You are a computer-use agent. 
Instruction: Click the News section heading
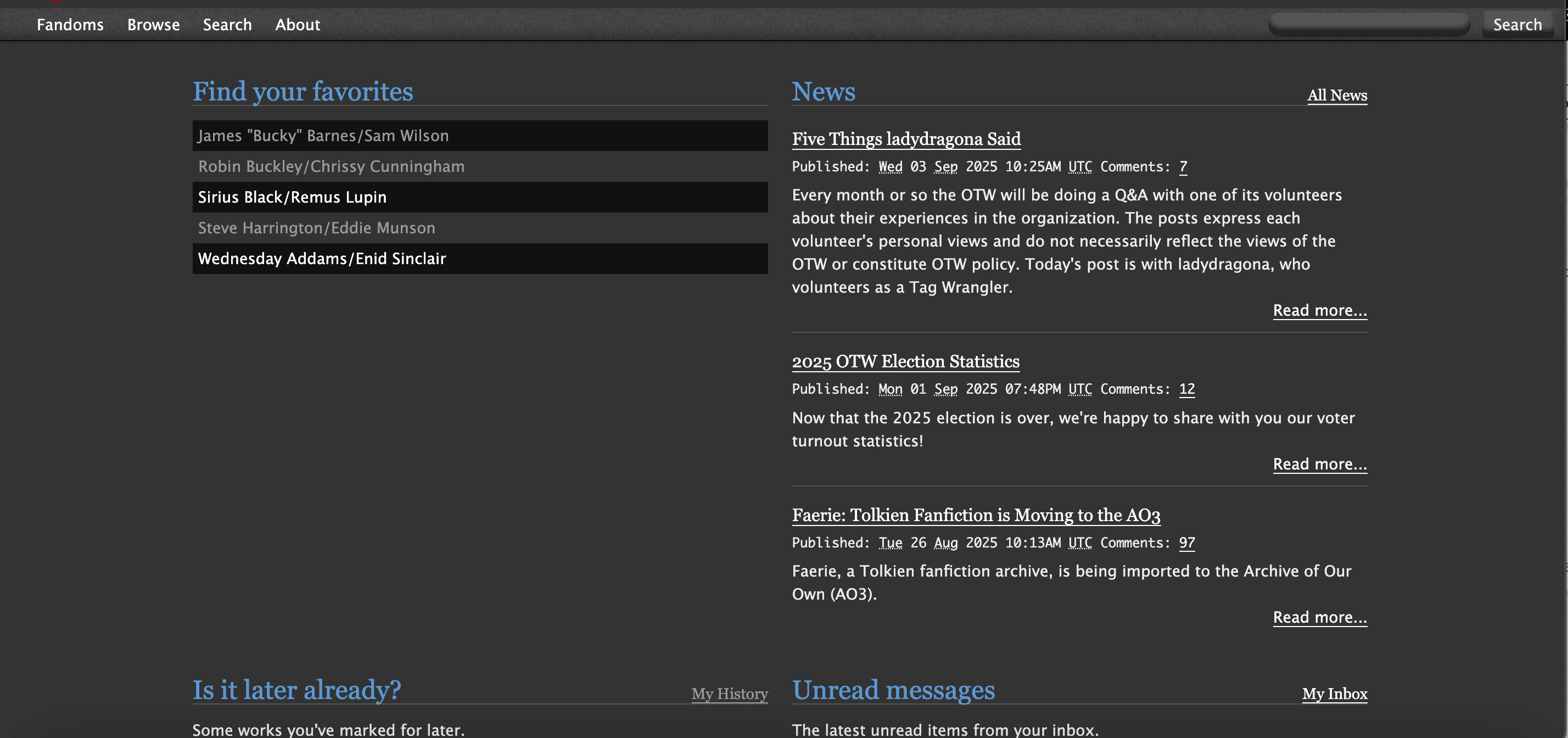point(823,91)
